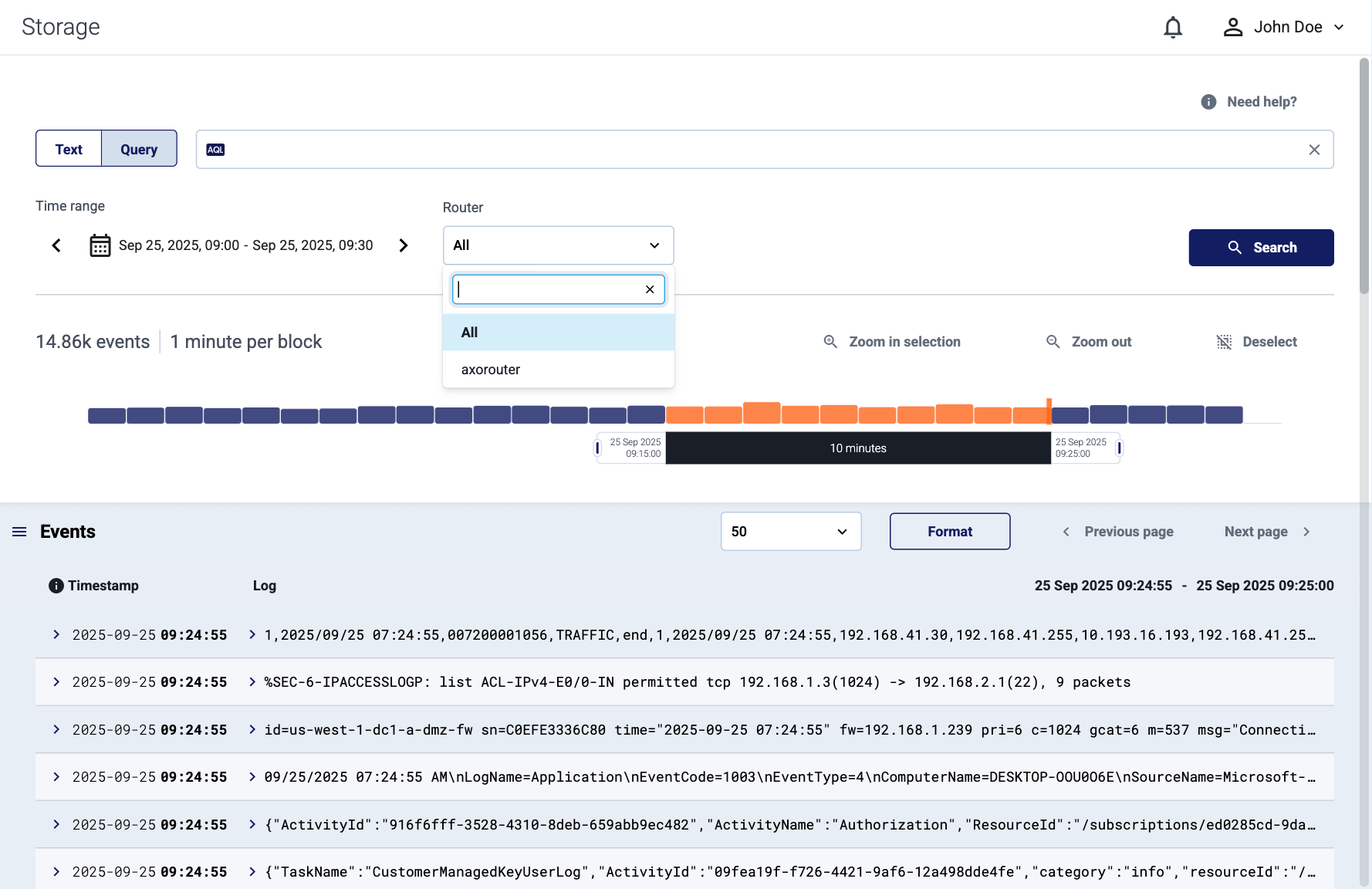1372x889 pixels.
Task: Select axorouter from router list
Action: click(491, 370)
